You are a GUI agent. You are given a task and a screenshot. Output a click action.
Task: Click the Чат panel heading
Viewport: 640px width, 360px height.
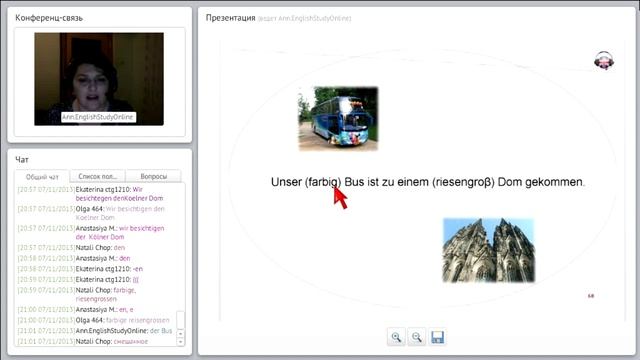tap(22, 160)
